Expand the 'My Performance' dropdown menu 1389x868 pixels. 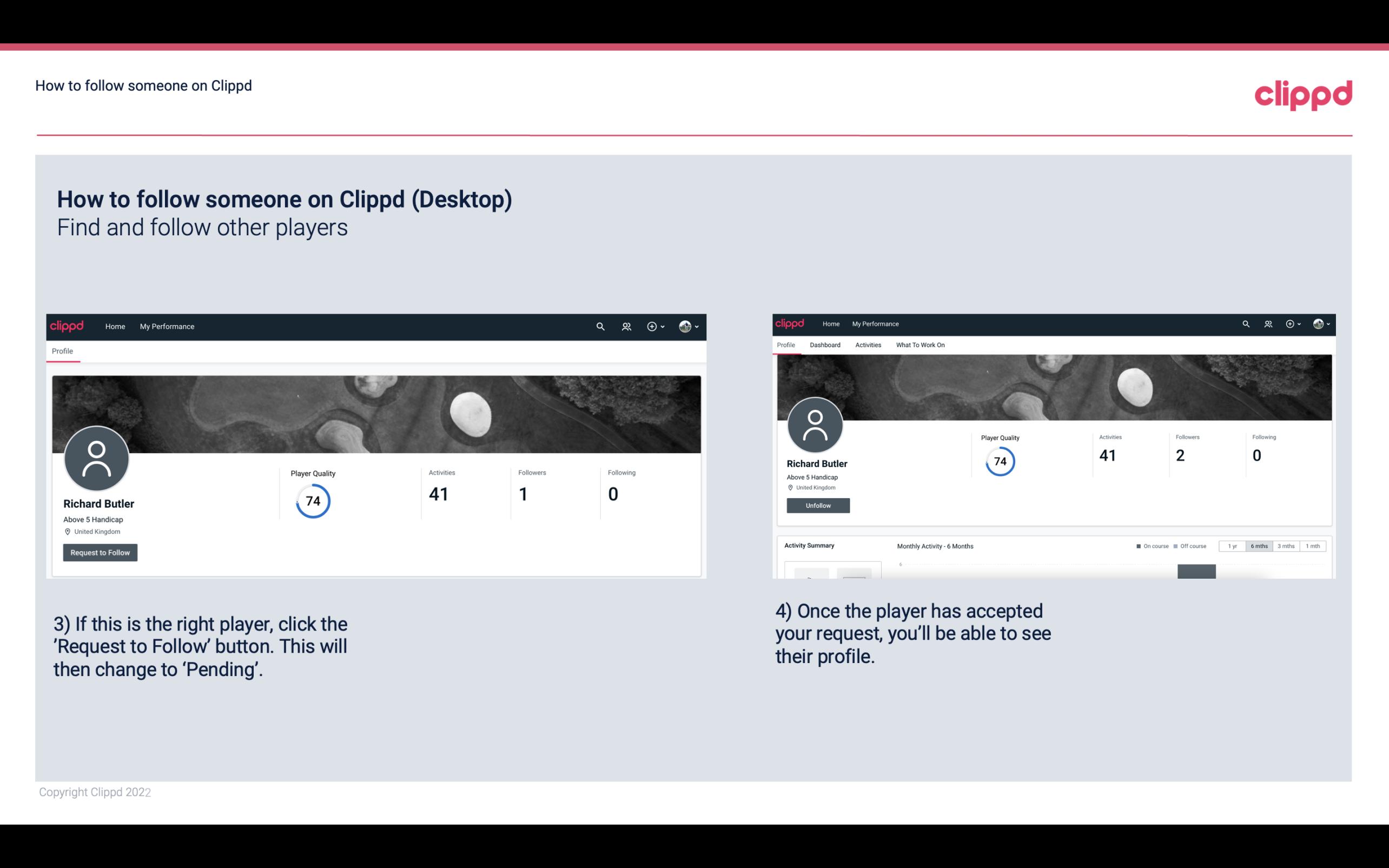point(166,326)
